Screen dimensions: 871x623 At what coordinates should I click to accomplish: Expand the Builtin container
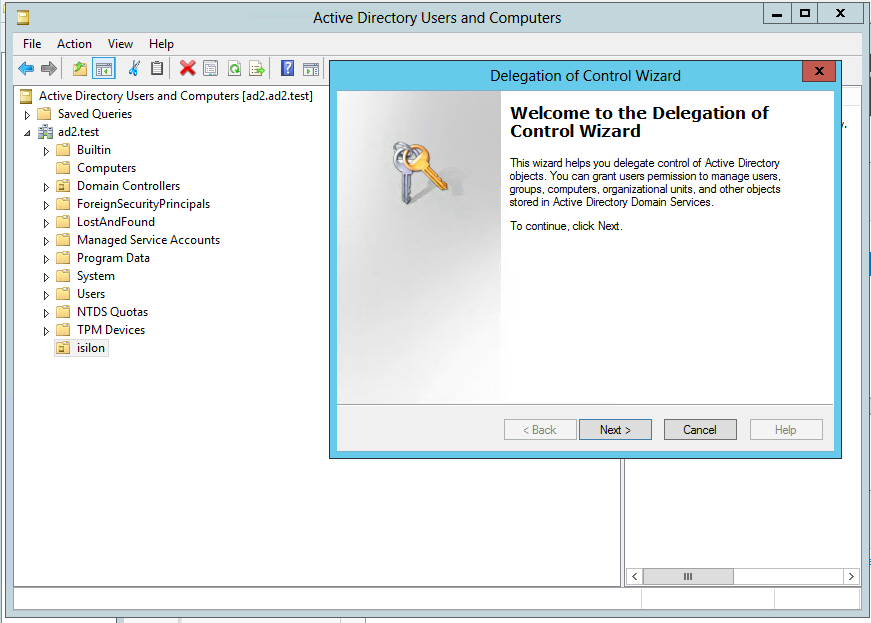[x=46, y=151]
